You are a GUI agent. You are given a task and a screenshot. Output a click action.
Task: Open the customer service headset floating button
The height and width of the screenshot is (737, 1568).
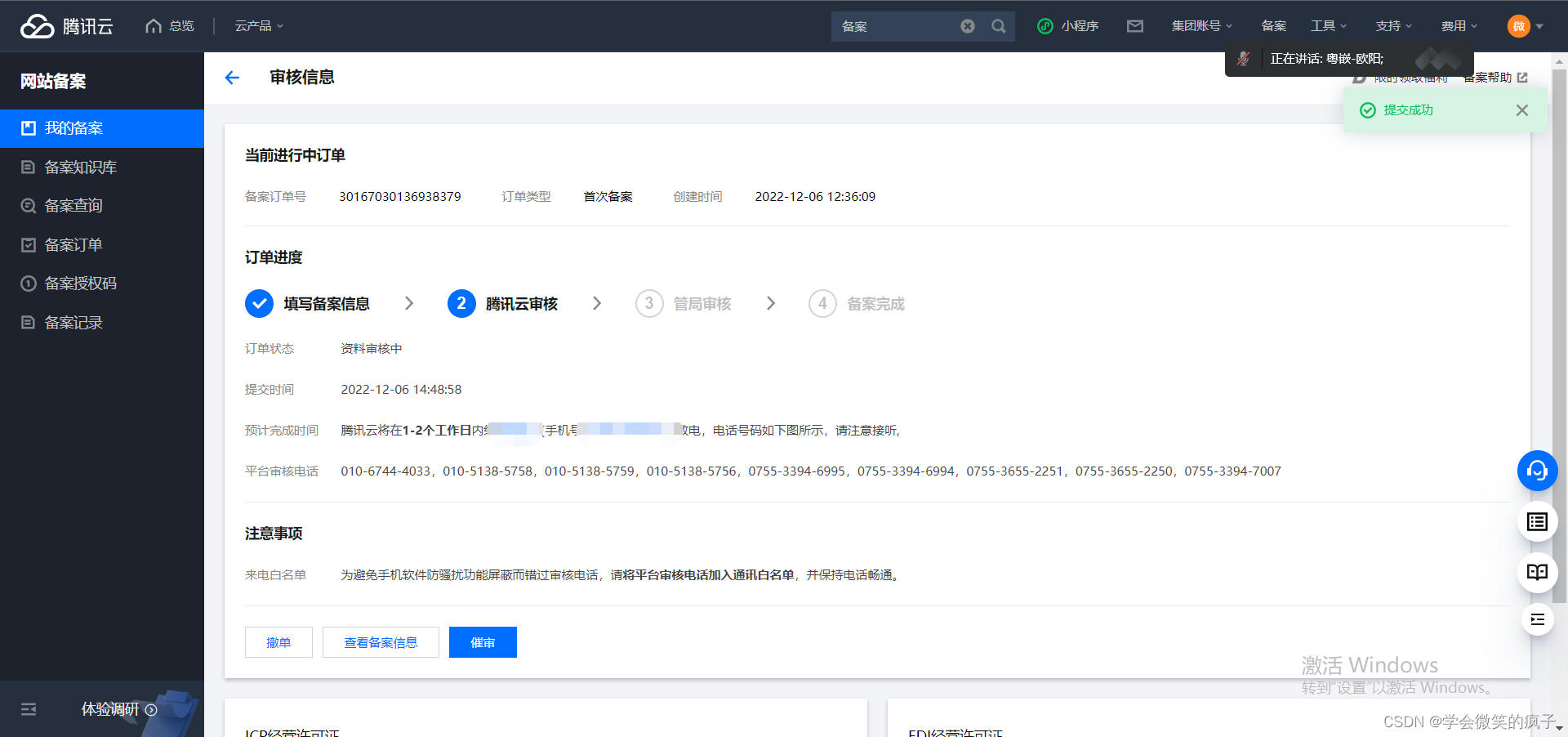tap(1537, 471)
